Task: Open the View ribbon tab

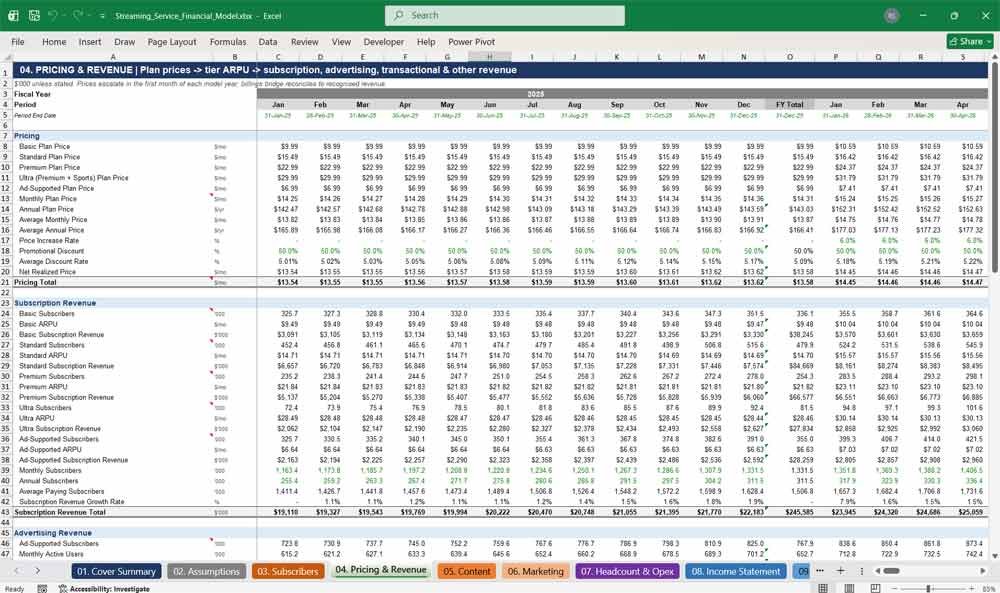Action: [x=341, y=41]
